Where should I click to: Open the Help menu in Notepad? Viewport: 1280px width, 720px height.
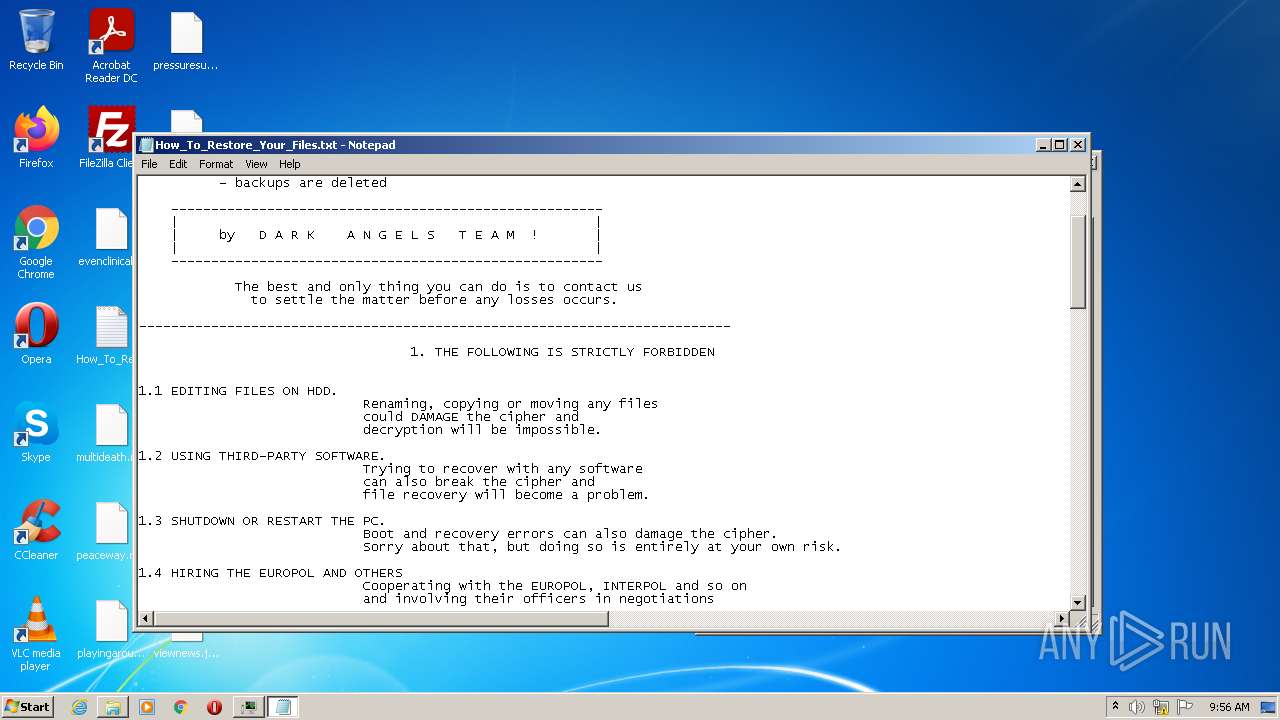(289, 164)
